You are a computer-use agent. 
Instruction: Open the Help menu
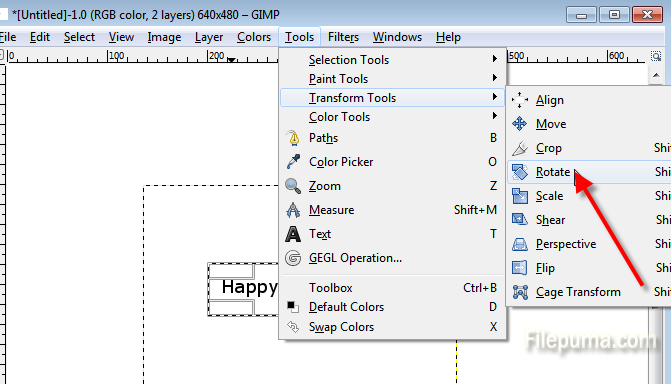click(x=448, y=37)
